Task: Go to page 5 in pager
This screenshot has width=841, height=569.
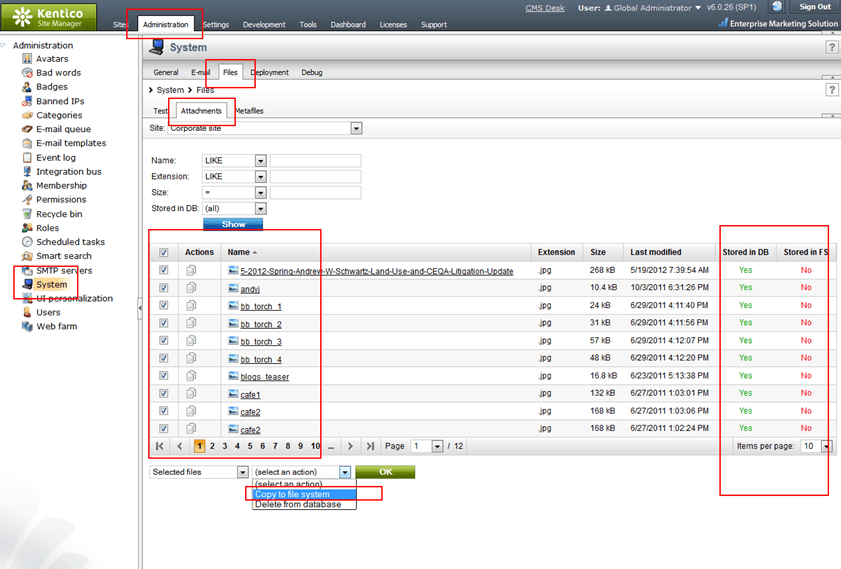Action: coord(250,446)
